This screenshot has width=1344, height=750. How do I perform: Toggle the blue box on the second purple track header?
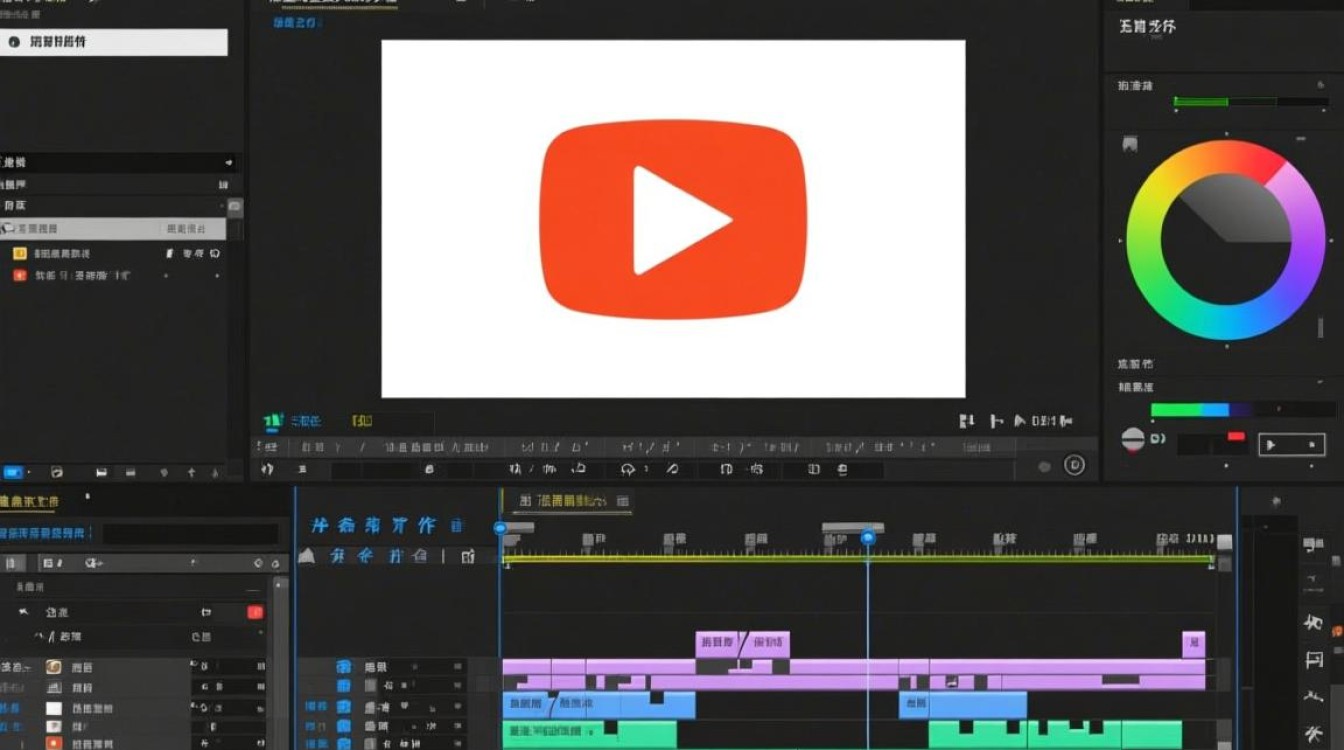pyautogui.click(x=344, y=686)
